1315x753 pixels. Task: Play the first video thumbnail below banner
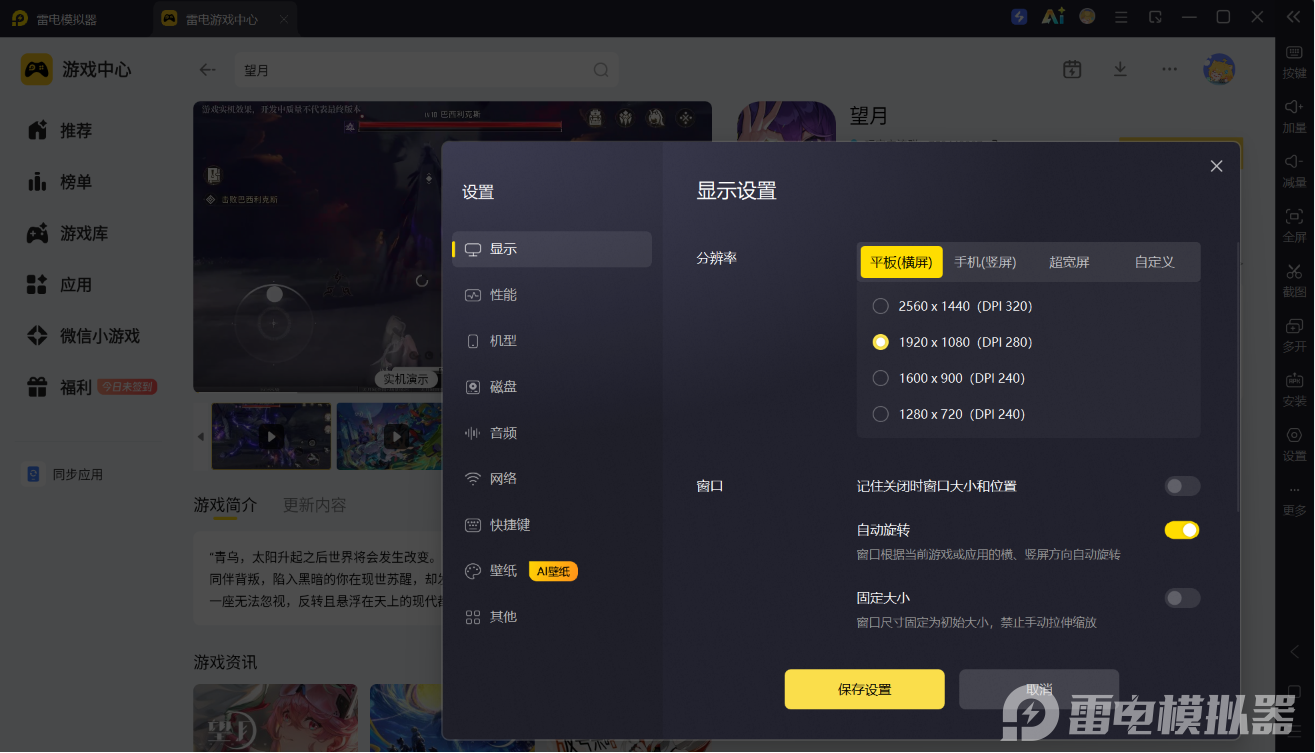pyautogui.click(x=271, y=436)
